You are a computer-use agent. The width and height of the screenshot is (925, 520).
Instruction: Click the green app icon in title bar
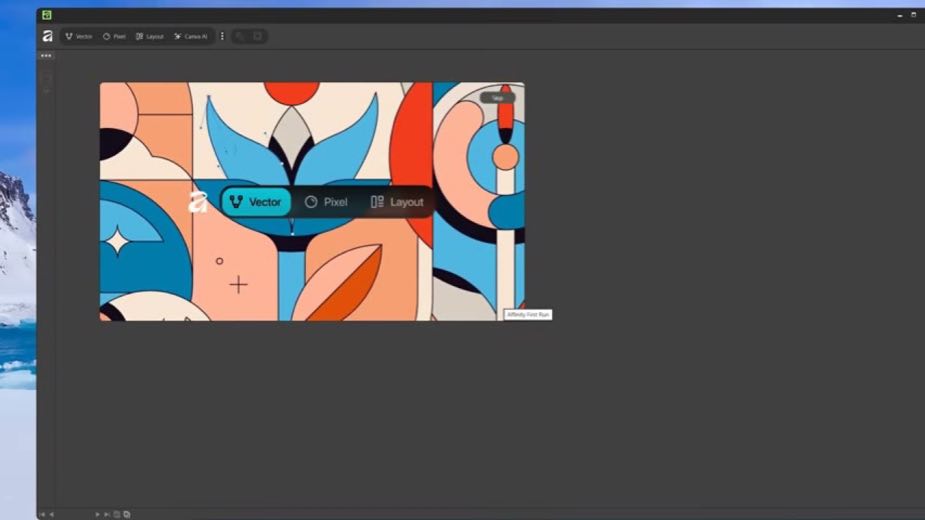[47, 15]
